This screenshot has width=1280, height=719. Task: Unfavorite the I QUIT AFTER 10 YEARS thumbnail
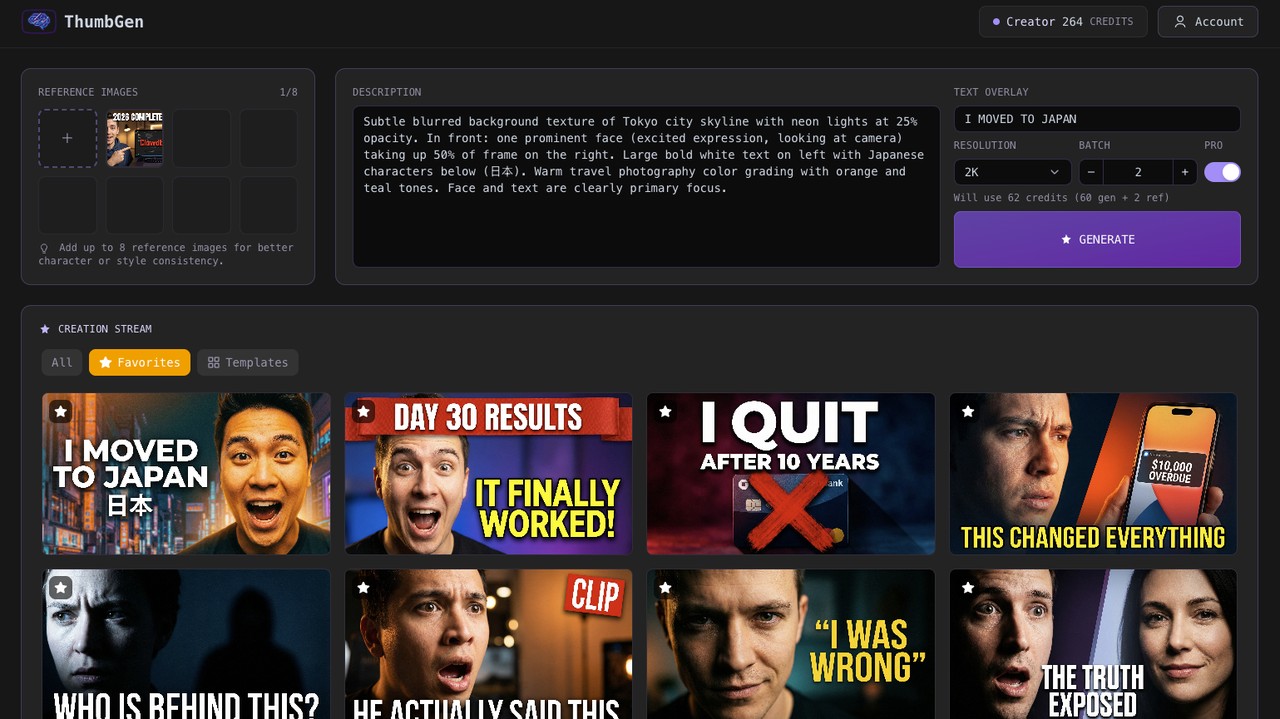point(665,411)
